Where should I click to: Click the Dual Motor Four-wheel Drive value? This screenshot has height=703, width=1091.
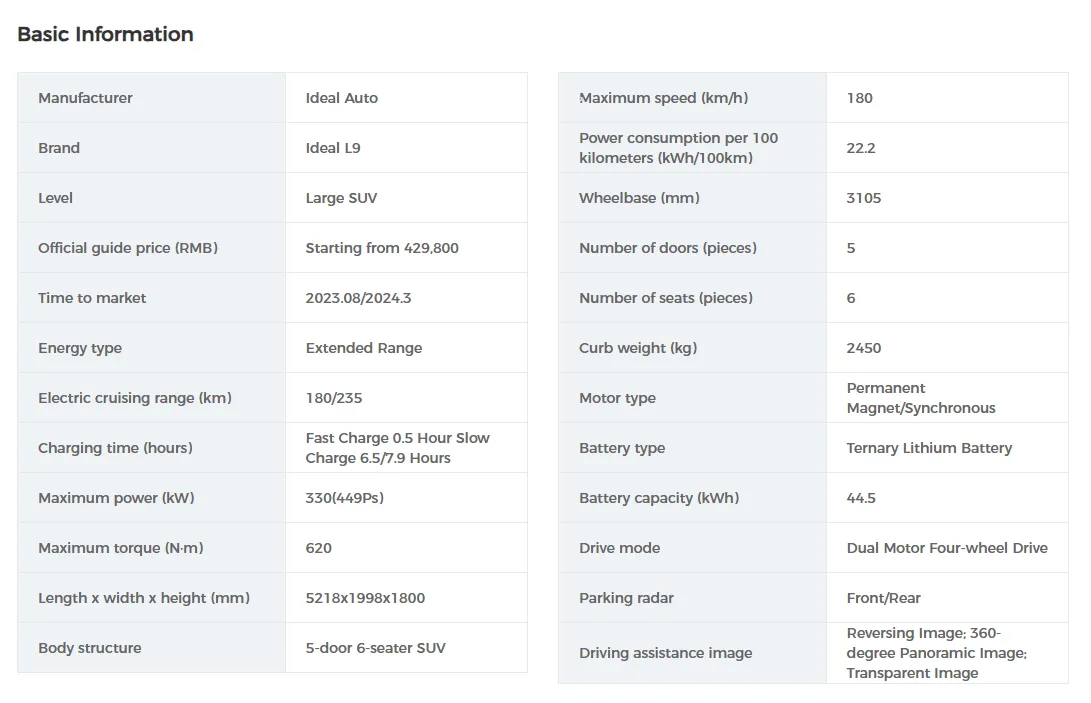[x=947, y=548]
